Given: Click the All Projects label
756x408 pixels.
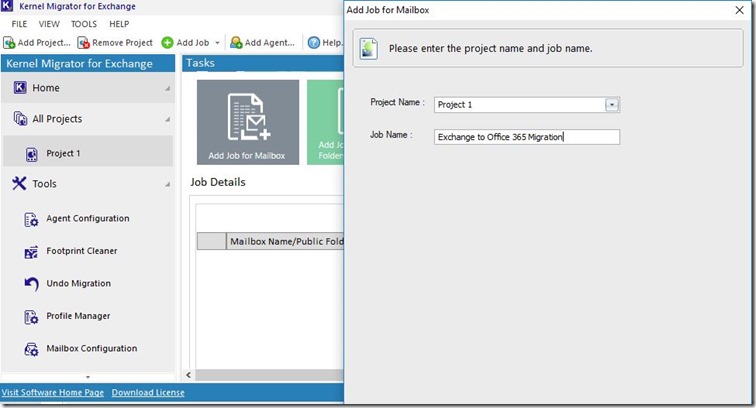Looking at the screenshot, I should coord(57,119).
